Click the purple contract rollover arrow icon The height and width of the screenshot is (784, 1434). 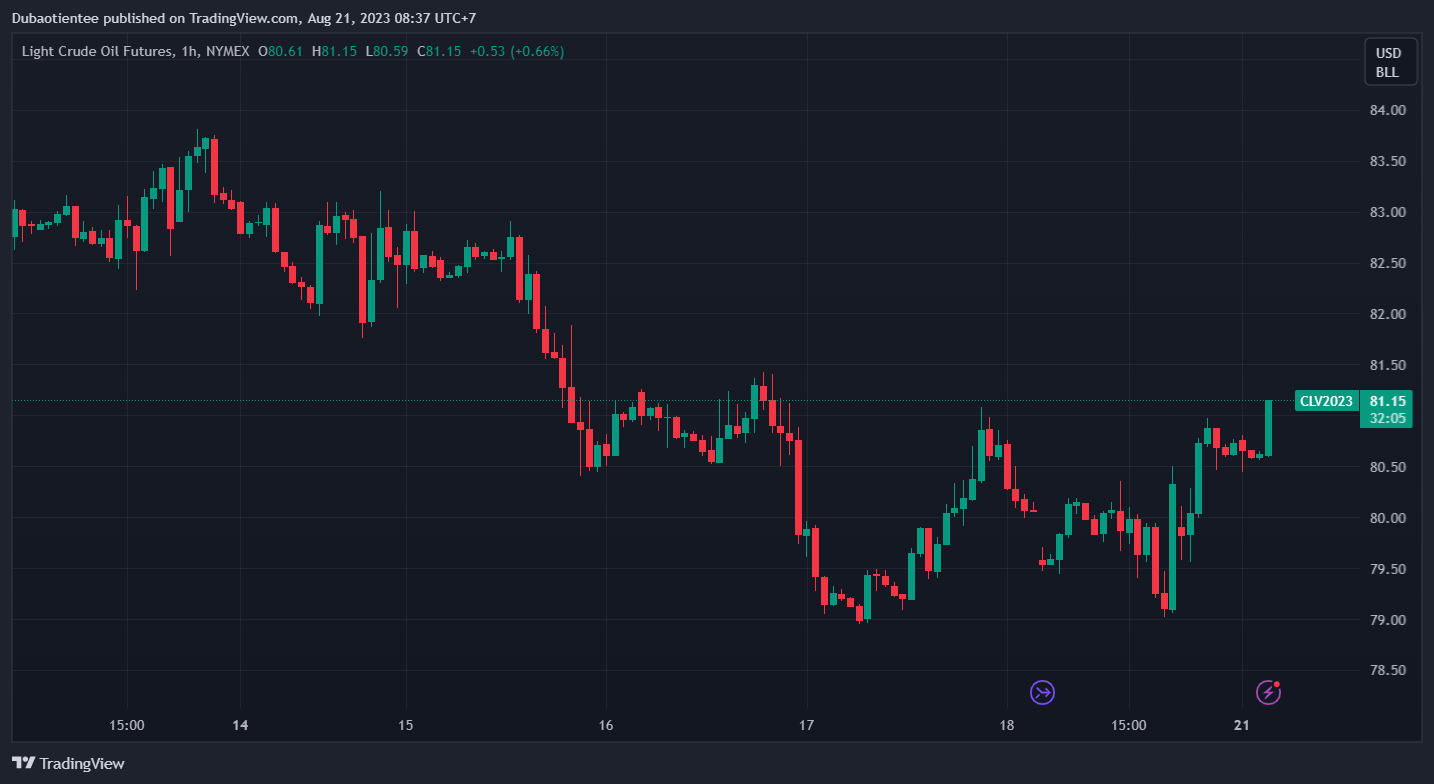tap(1043, 692)
